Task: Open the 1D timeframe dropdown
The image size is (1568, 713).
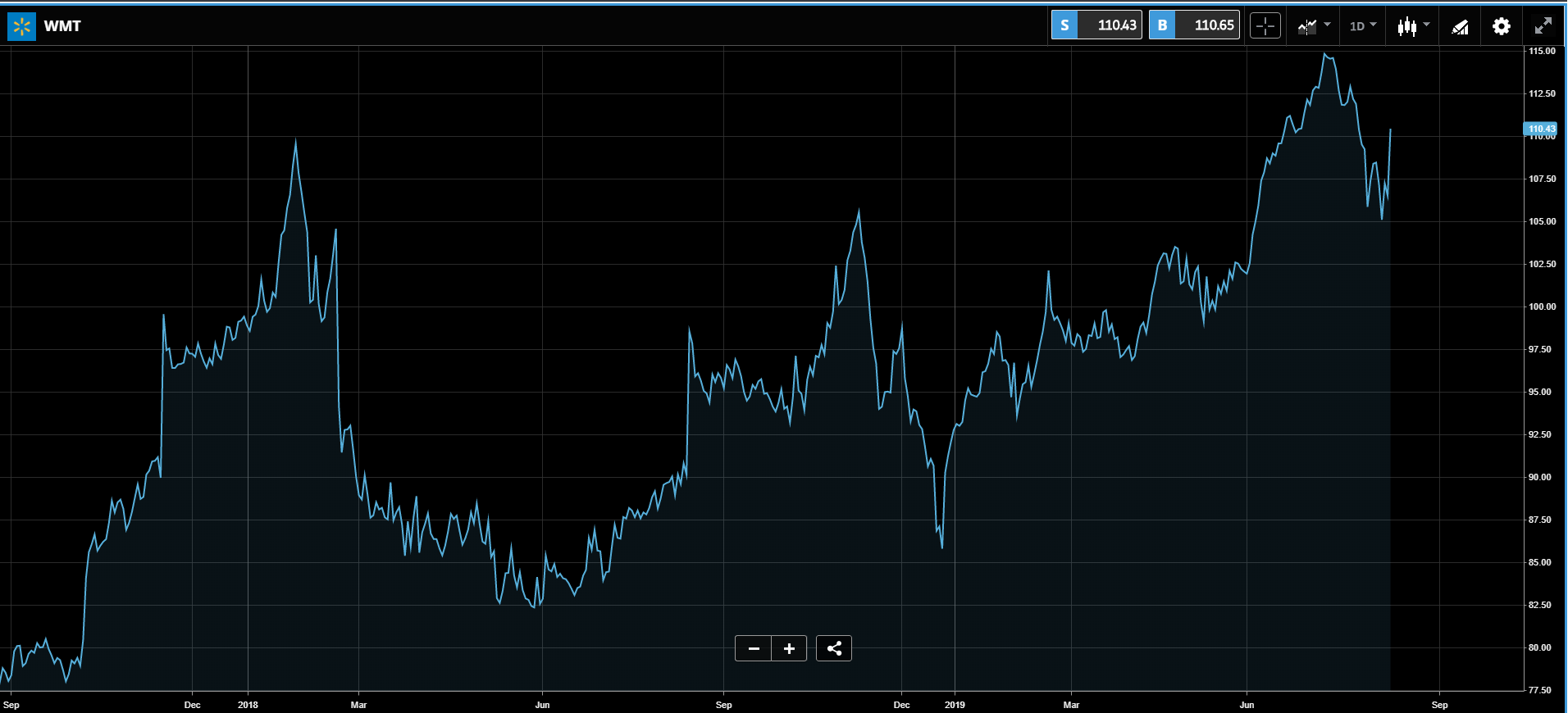Action: (1363, 26)
